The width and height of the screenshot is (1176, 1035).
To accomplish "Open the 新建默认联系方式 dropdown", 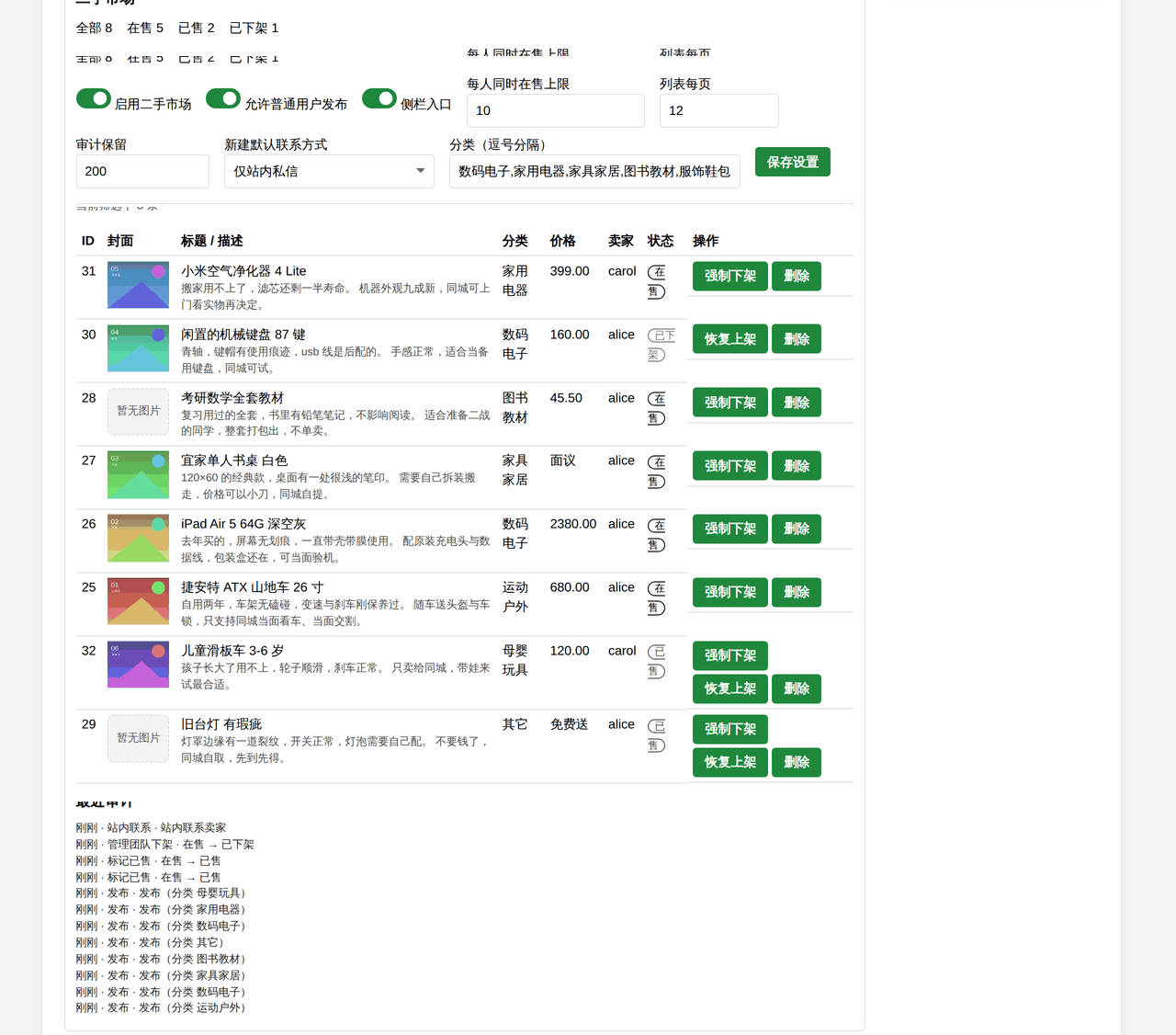I will pyautogui.click(x=329, y=171).
